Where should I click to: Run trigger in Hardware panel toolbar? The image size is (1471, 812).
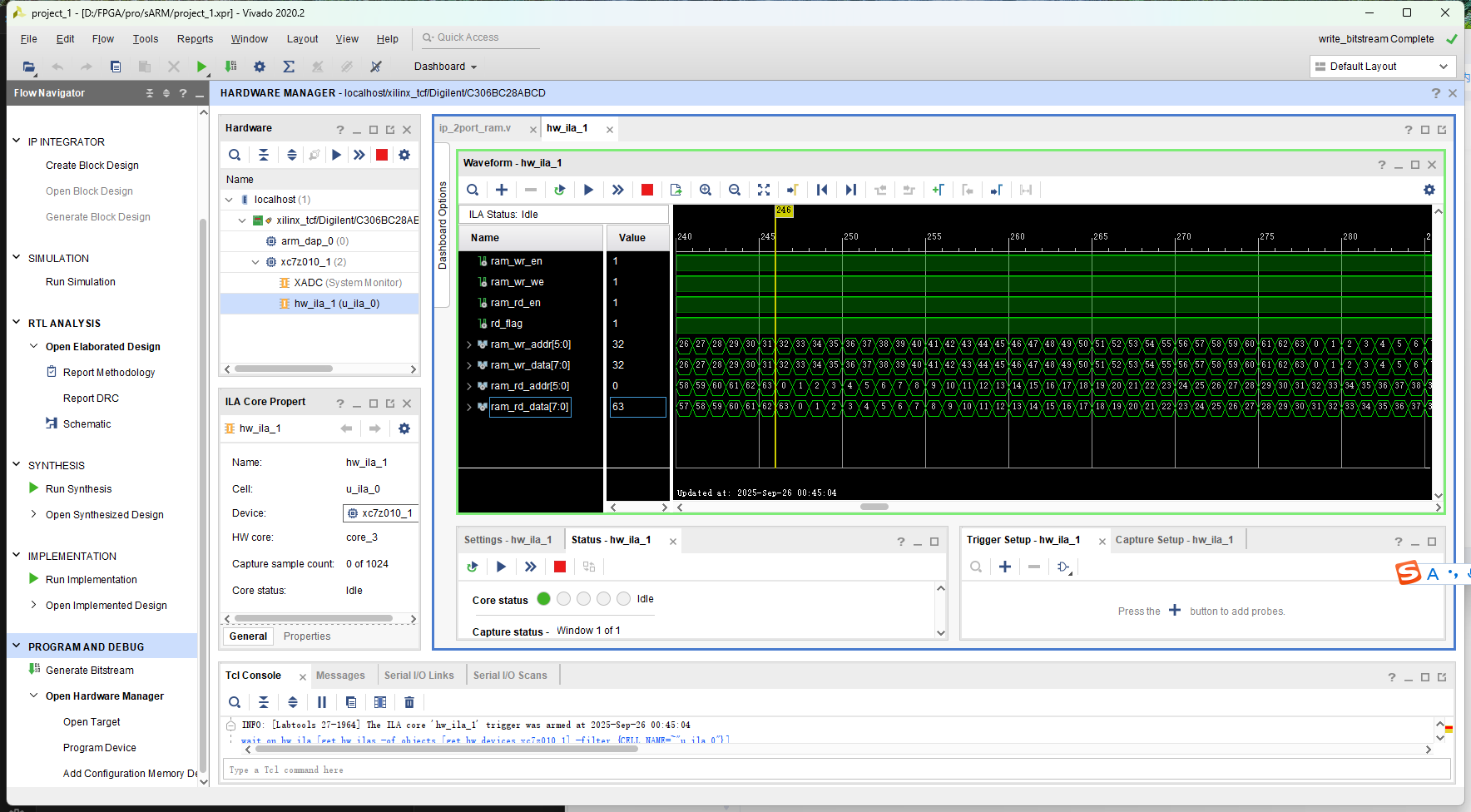click(x=336, y=155)
